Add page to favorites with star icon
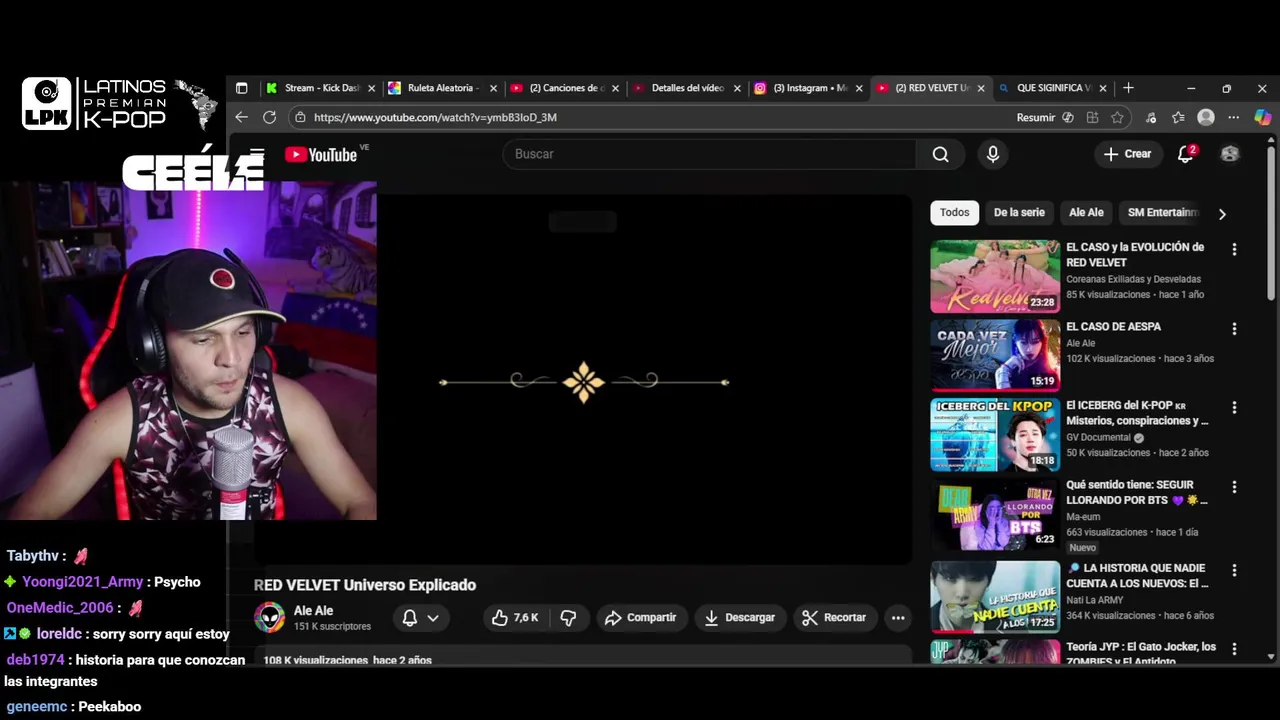This screenshot has height=720, width=1280. point(1117,117)
